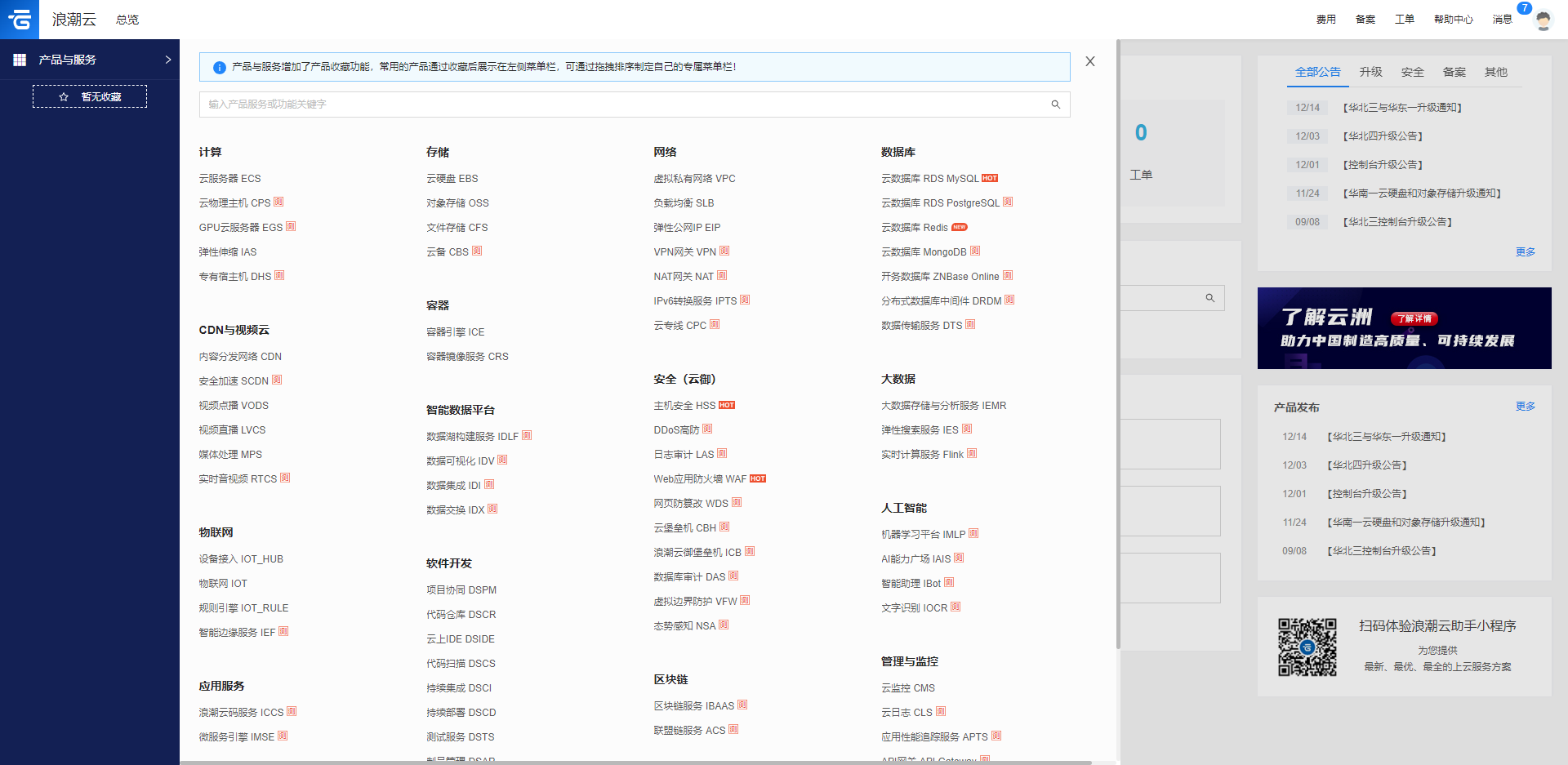1568x765 pixels.
Task: Close the products panel with X
Action: pyautogui.click(x=1090, y=61)
